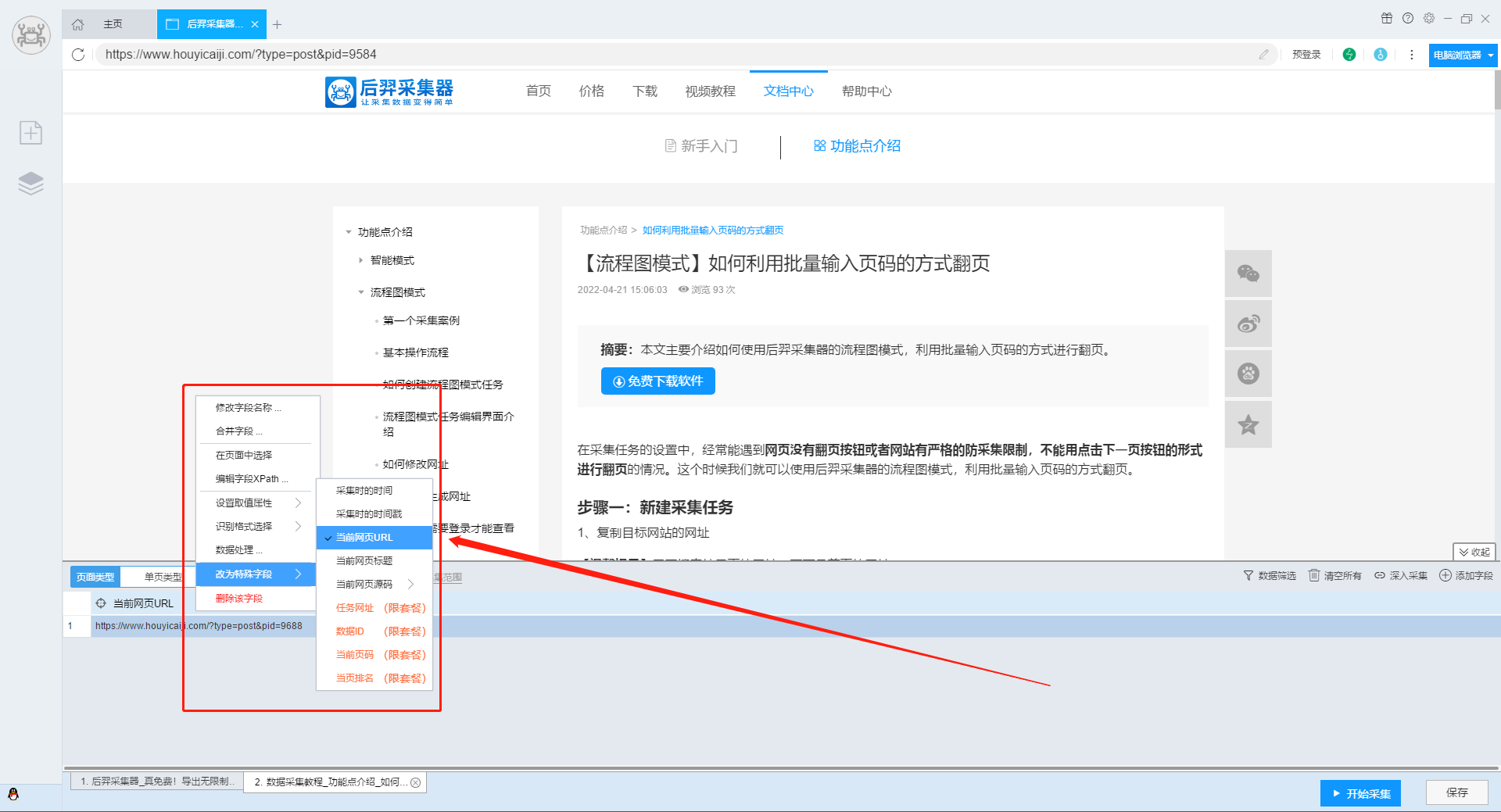Close the 数据采集教程 bottom page tab
The image size is (1501, 812).
[x=416, y=782]
